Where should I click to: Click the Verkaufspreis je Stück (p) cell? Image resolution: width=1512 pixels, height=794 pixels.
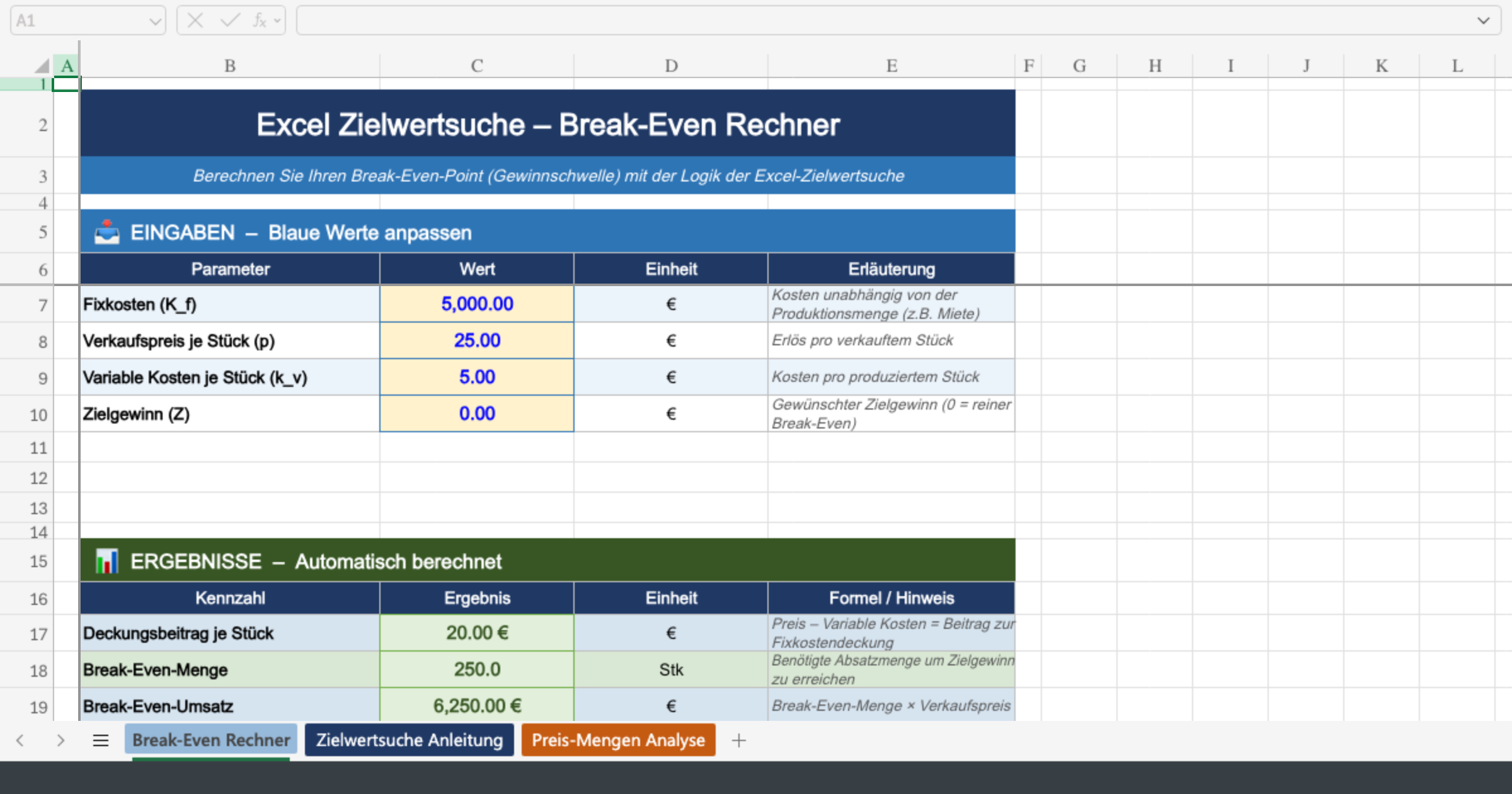click(x=230, y=340)
